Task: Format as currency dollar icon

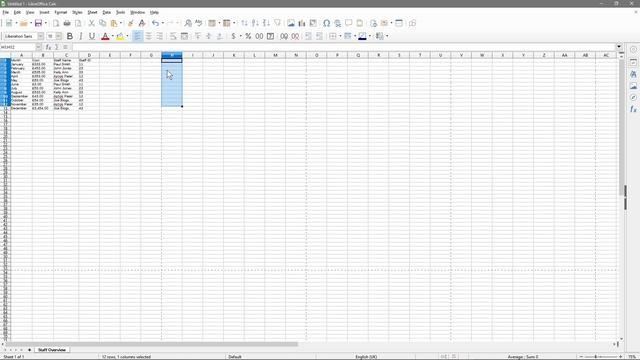Action: (233, 36)
